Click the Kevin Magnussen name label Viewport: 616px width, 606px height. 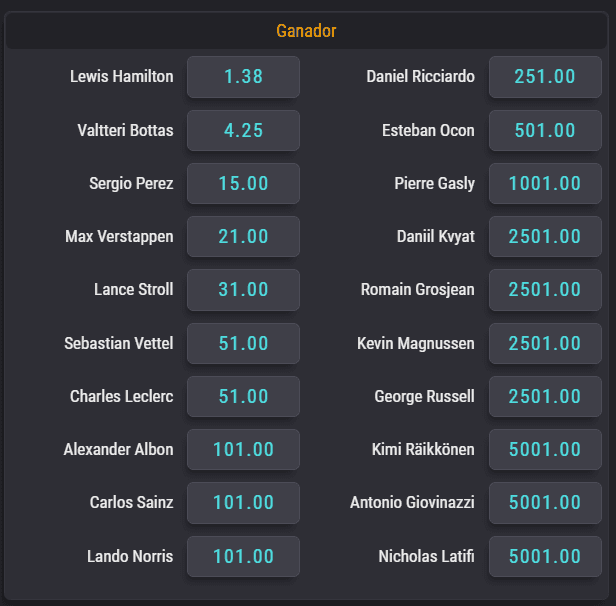(416, 344)
